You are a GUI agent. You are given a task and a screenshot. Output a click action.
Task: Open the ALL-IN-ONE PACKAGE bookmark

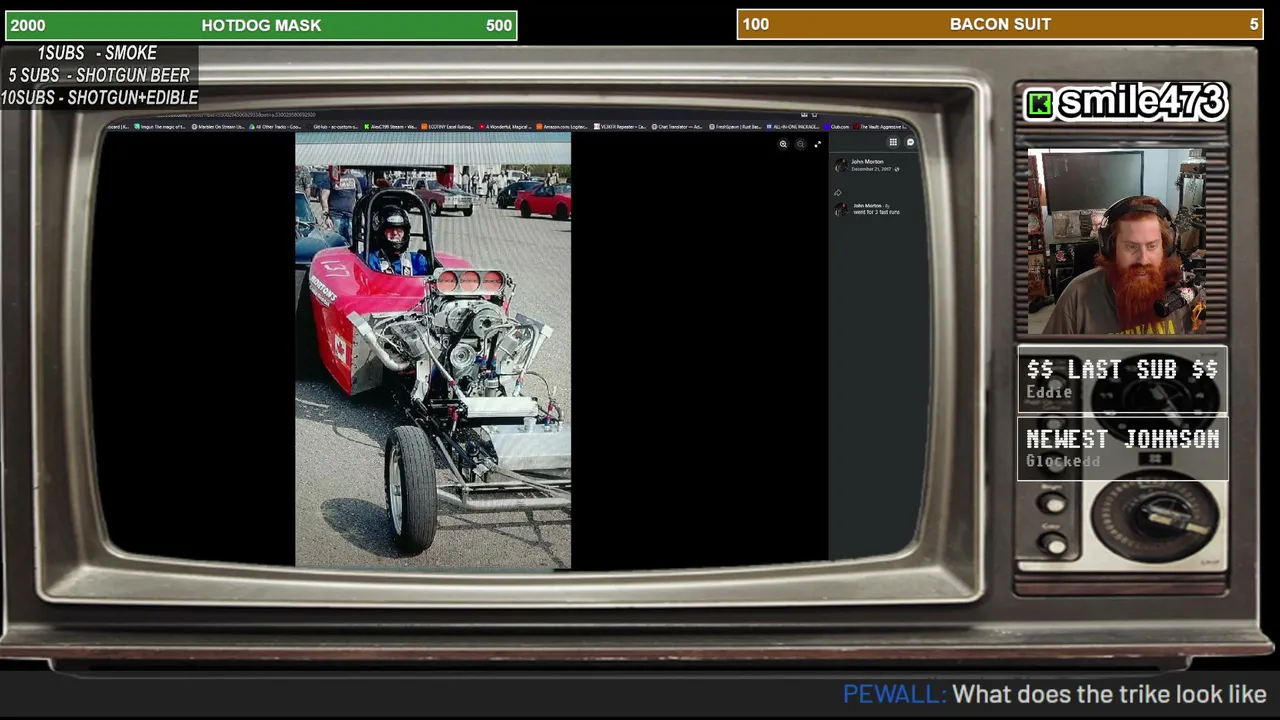tap(793, 127)
